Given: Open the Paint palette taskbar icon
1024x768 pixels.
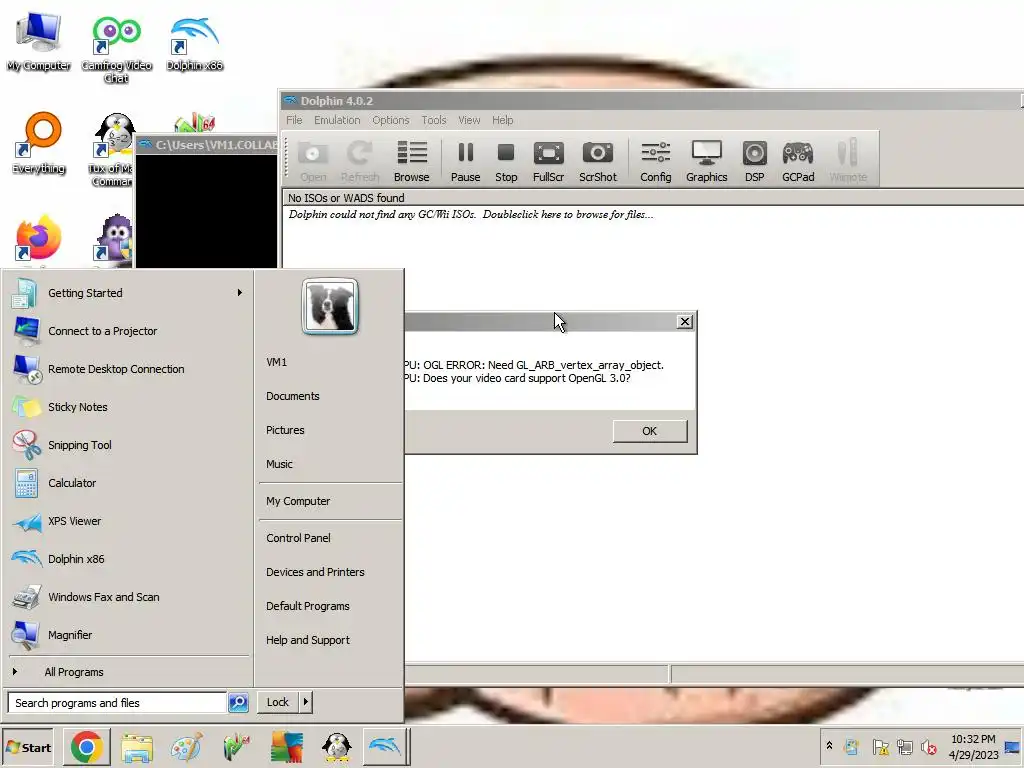Looking at the screenshot, I should click(x=187, y=746).
